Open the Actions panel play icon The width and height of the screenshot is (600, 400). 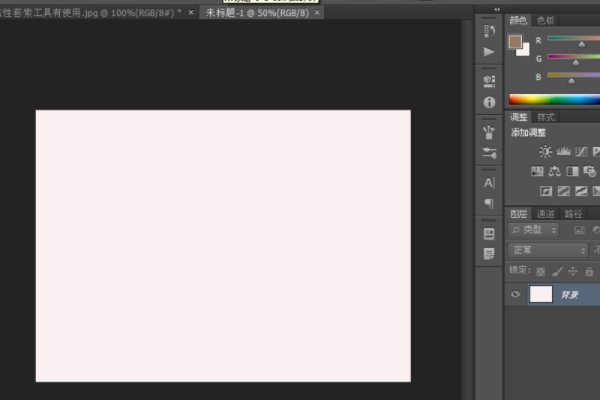tap(489, 52)
